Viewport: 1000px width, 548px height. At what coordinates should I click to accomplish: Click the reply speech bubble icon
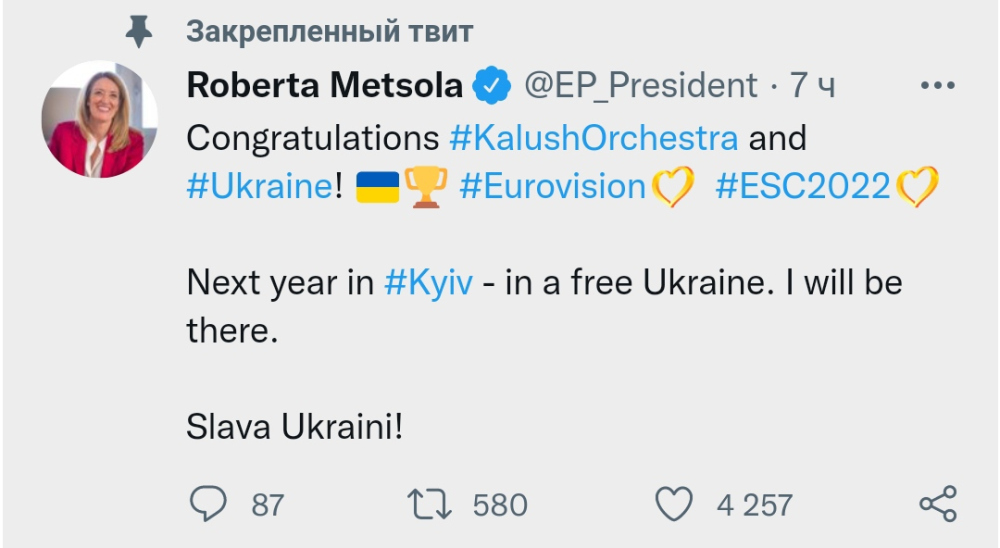[207, 504]
